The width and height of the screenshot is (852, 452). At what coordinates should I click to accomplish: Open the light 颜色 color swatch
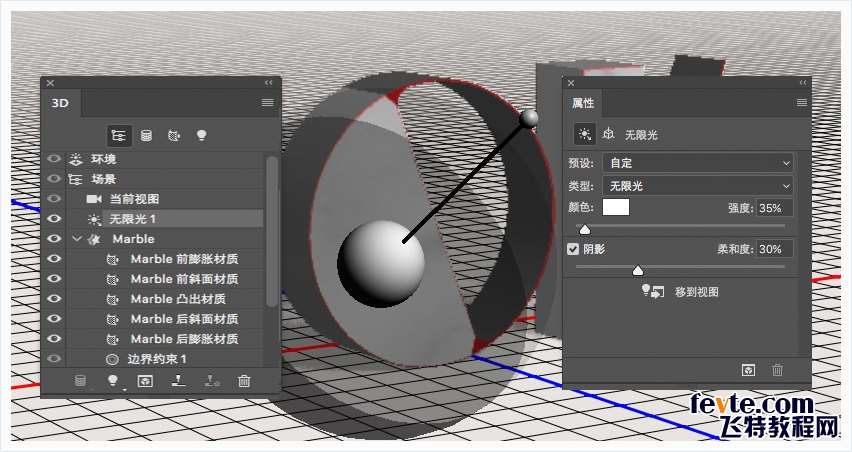[616, 207]
